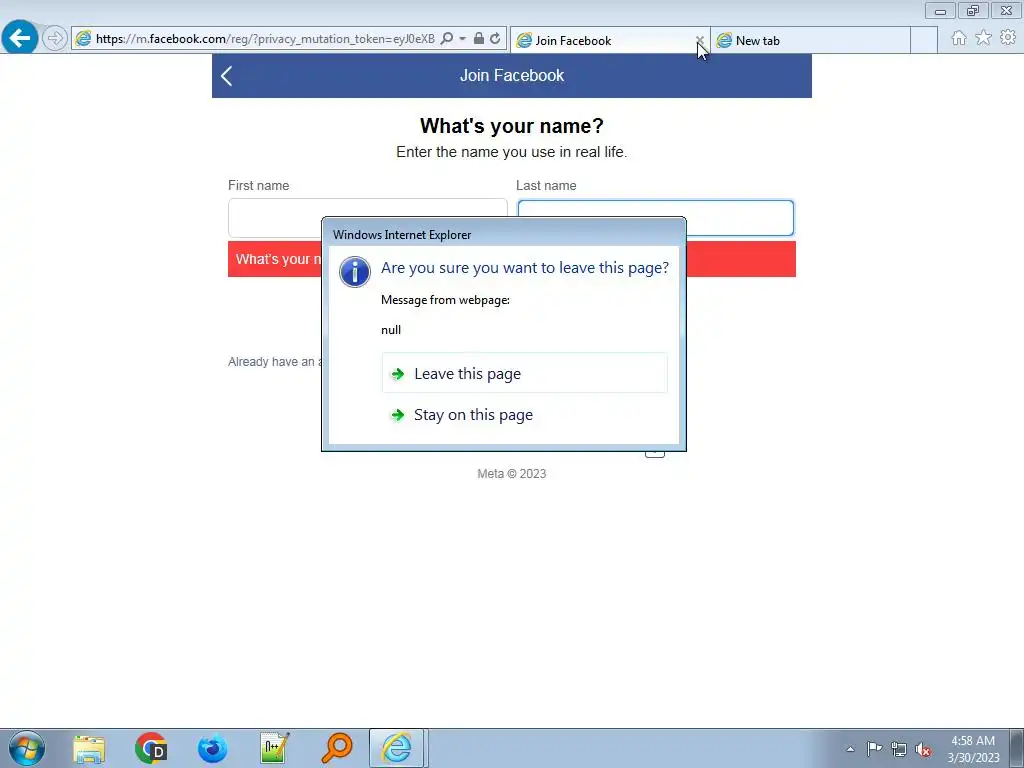Click the Action Center flag icon
Screen dimensions: 1024x768
874,748
